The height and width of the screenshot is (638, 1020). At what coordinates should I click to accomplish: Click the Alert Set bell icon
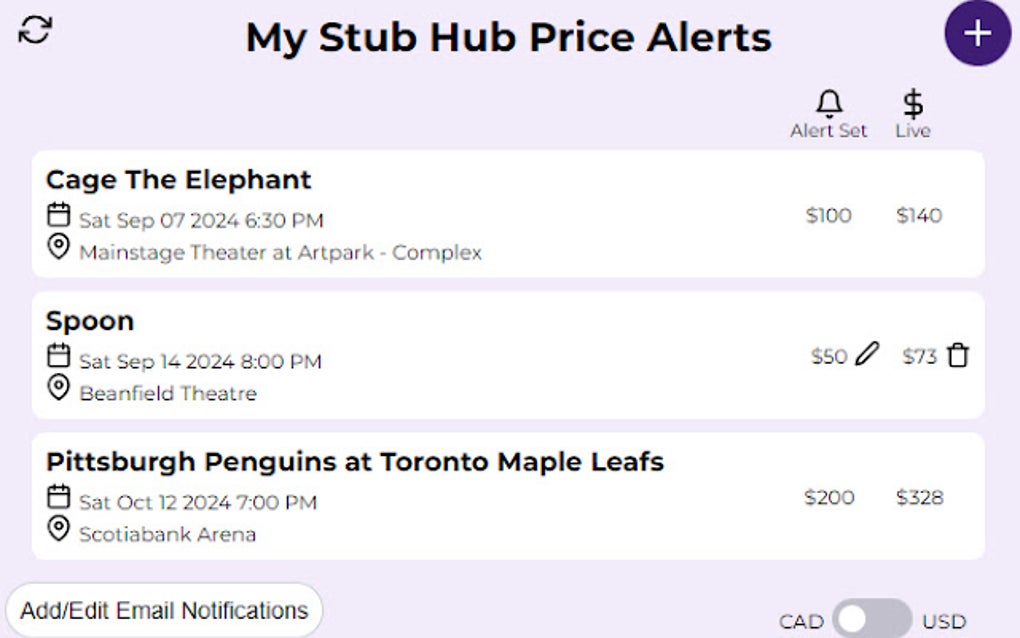click(x=829, y=104)
